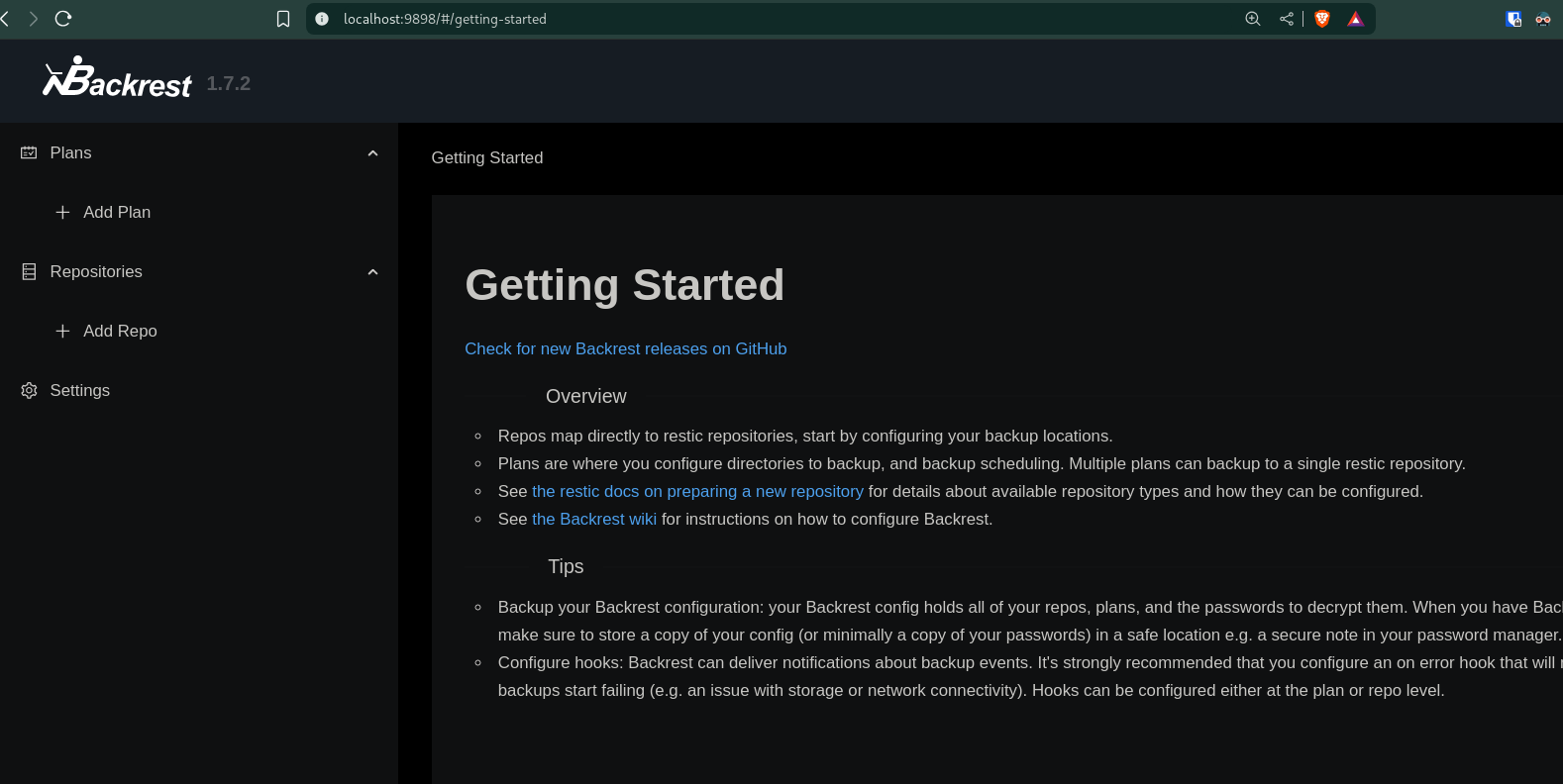
Task: Click the Settings gear icon
Action: 29,390
